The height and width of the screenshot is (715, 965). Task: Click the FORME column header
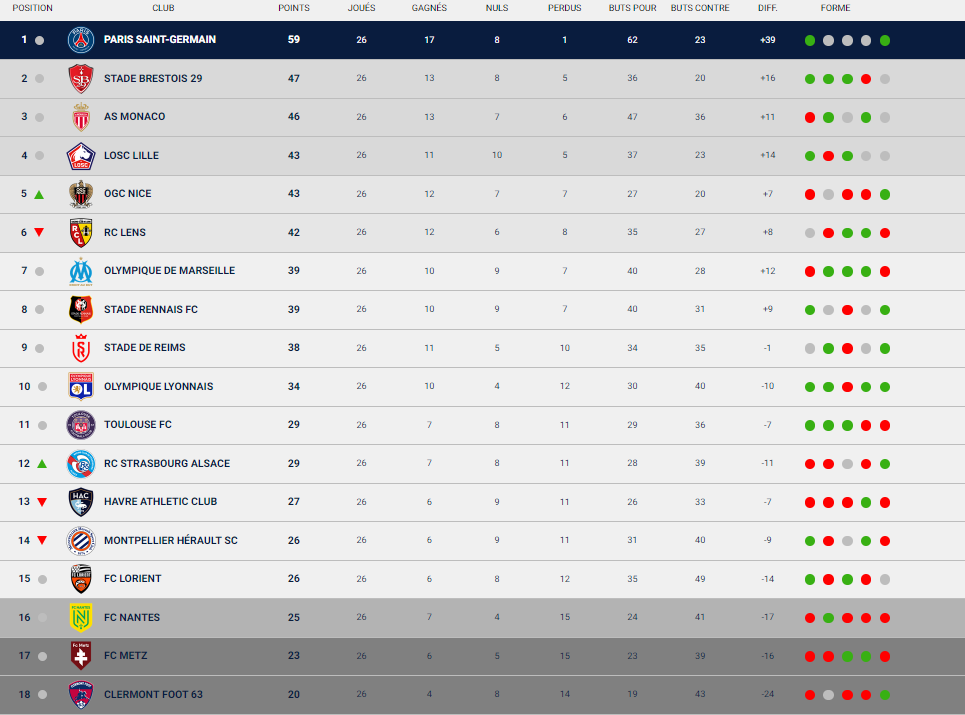click(835, 8)
